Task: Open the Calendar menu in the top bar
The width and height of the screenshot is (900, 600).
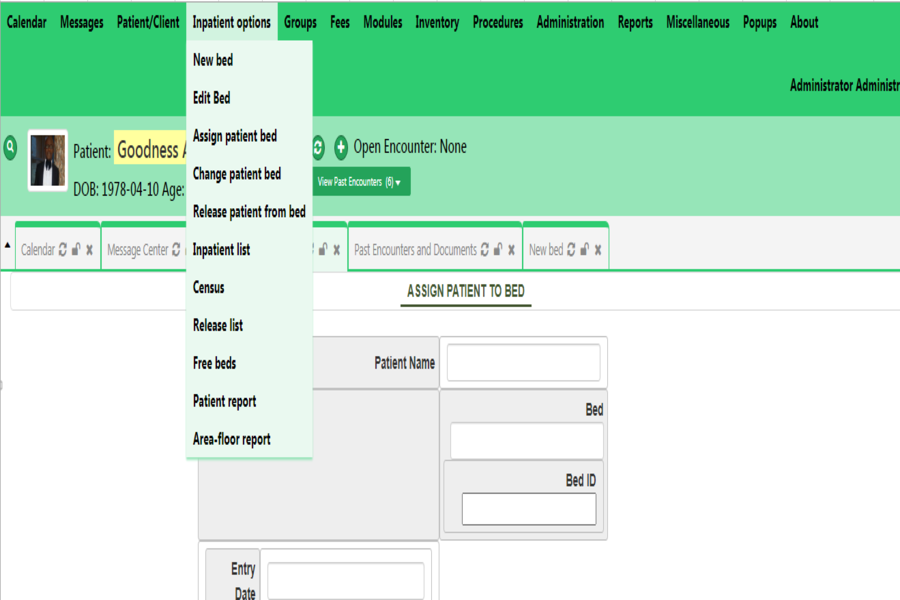Action: 26,22
